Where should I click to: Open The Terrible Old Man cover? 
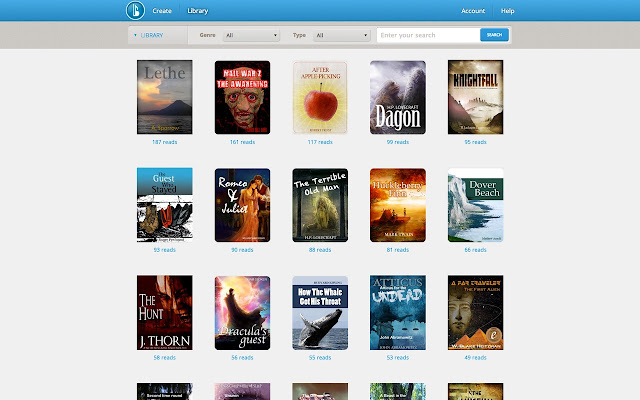pyautogui.click(x=320, y=205)
